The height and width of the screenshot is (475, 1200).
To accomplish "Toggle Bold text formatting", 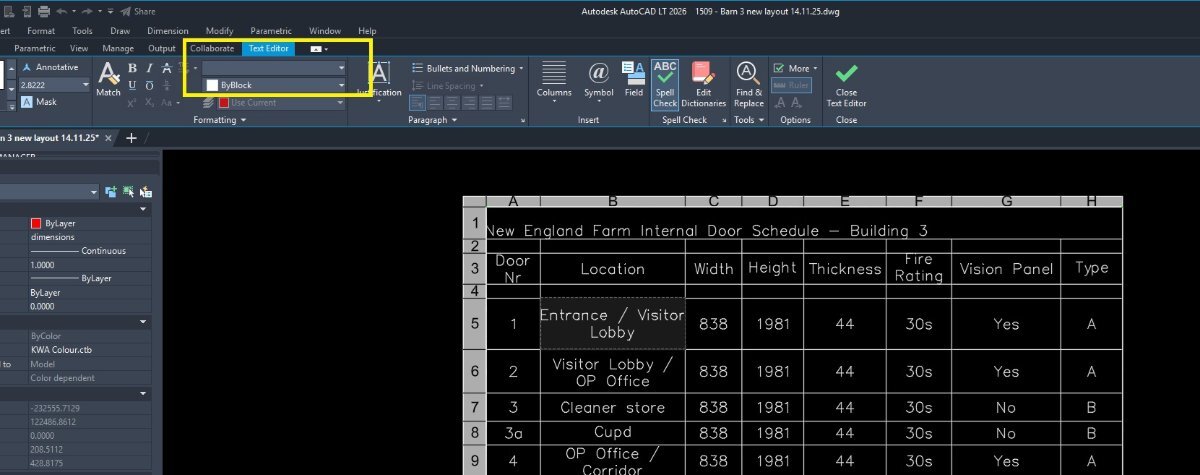I will click(132, 68).
